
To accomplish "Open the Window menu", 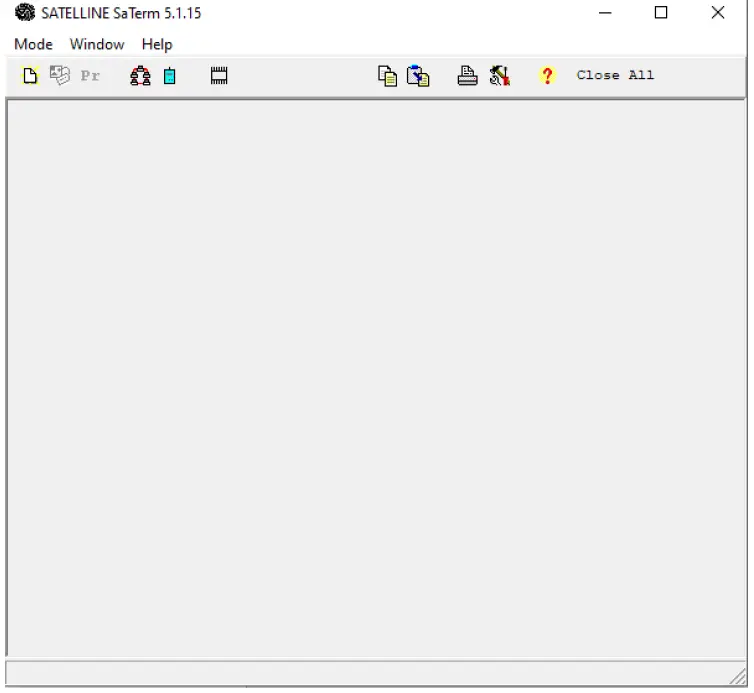I will point(97,44).
